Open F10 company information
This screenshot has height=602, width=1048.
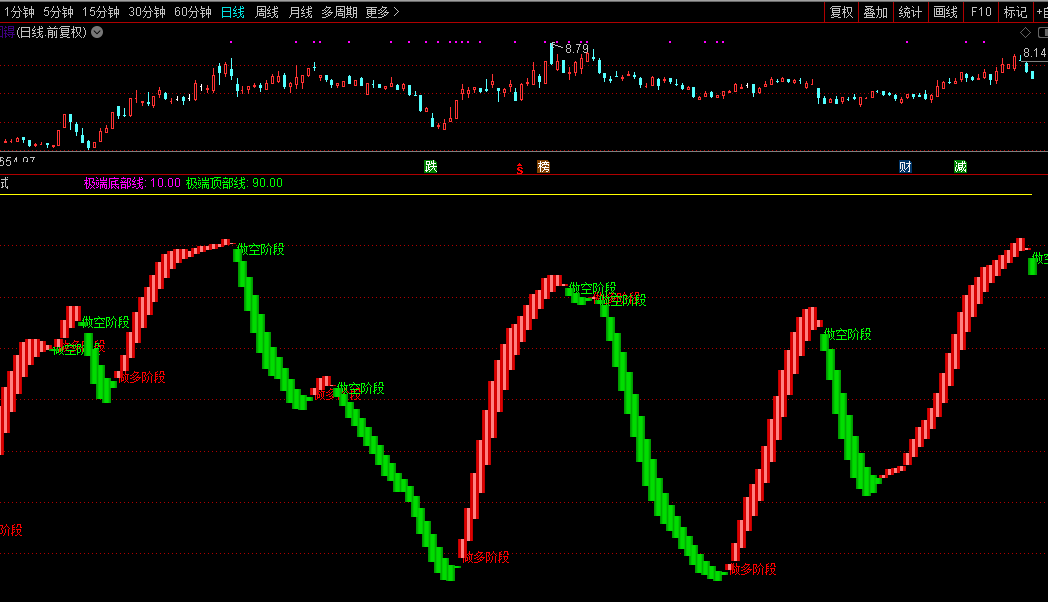tap(981, 12)
